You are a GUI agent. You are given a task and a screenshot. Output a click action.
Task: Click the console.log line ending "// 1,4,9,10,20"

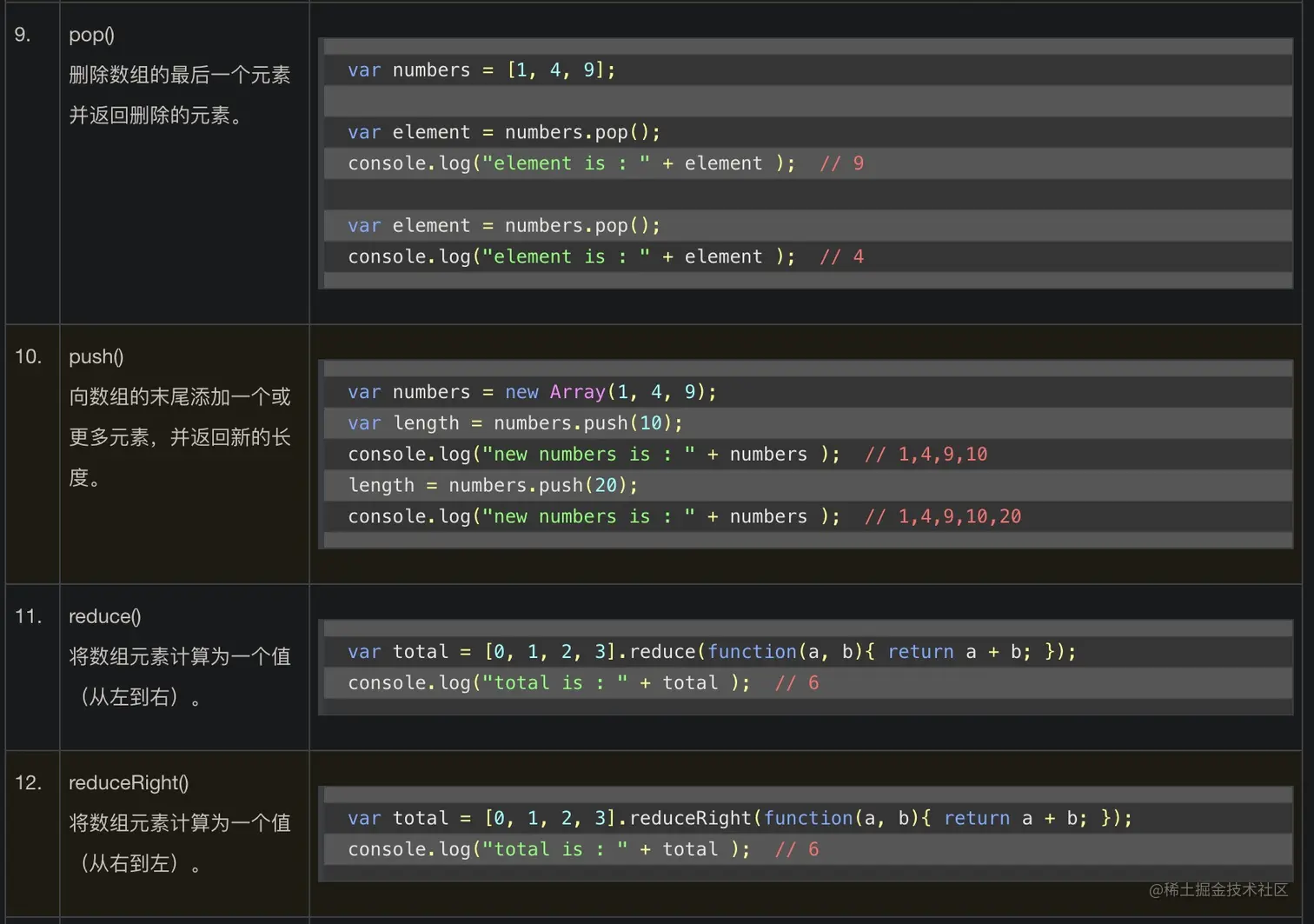coord(685,517)
